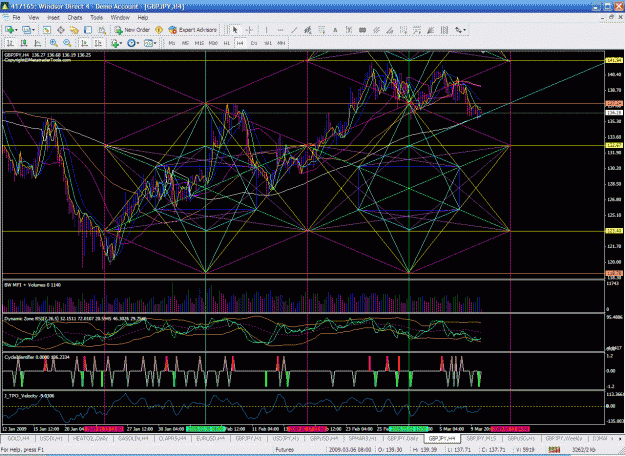Image resolution: width=625 pixels, height=456 pixels.
Task: Switch timeframe to H1
Action: [x=227, y=43]
